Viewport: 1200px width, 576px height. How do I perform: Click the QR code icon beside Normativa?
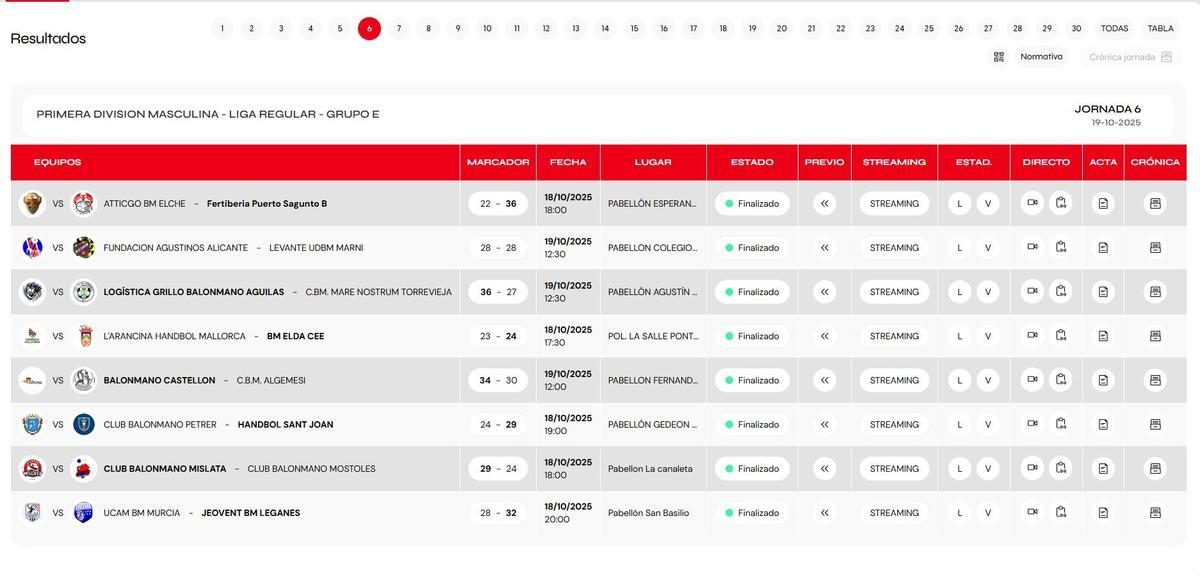coord(998,57)
